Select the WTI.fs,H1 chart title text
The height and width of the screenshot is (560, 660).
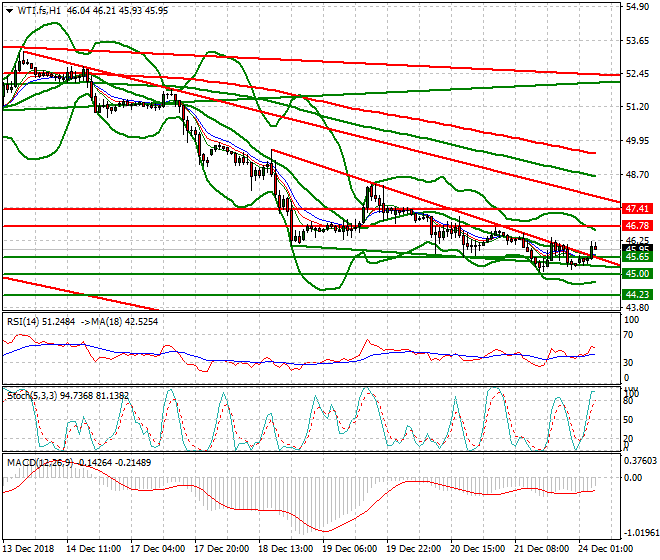39,11
